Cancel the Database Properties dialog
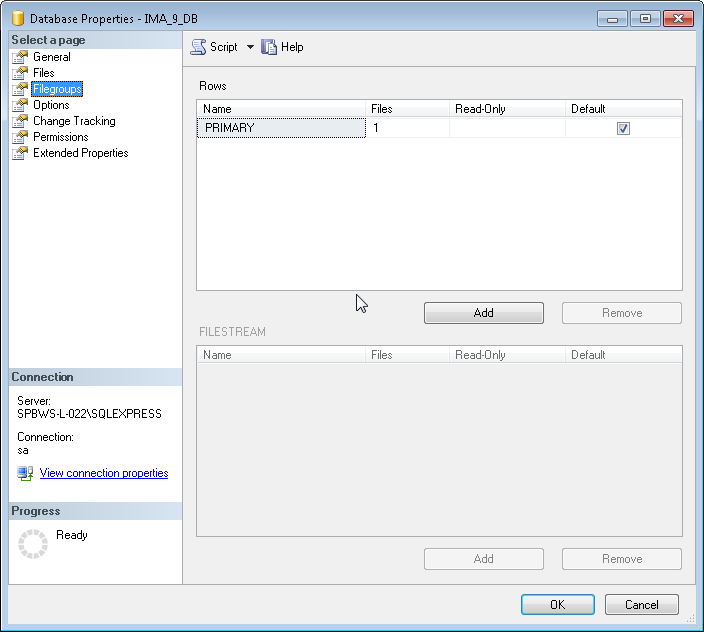Screen dimensions: 704x632 (641, 605)
